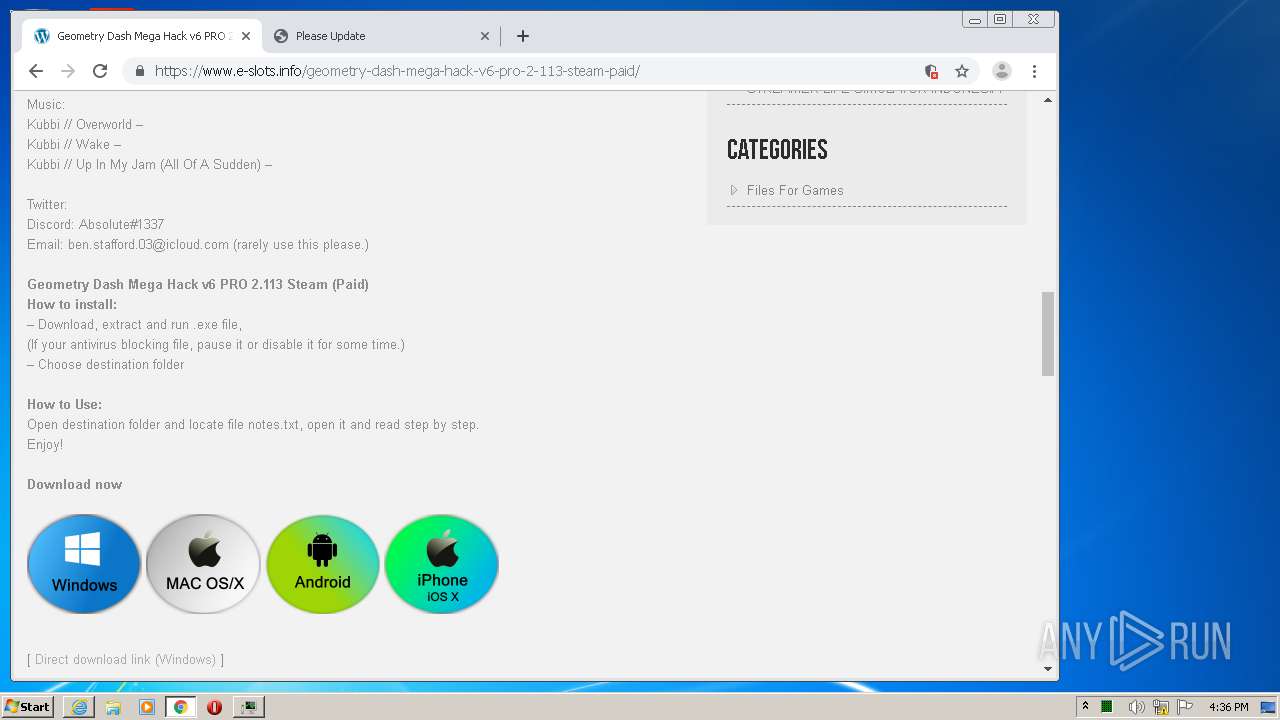Image resolution: width=1280 pixels, height=720 pixels.
Task: Click the 4:36 PM clock
Action: coord(1228,707)
